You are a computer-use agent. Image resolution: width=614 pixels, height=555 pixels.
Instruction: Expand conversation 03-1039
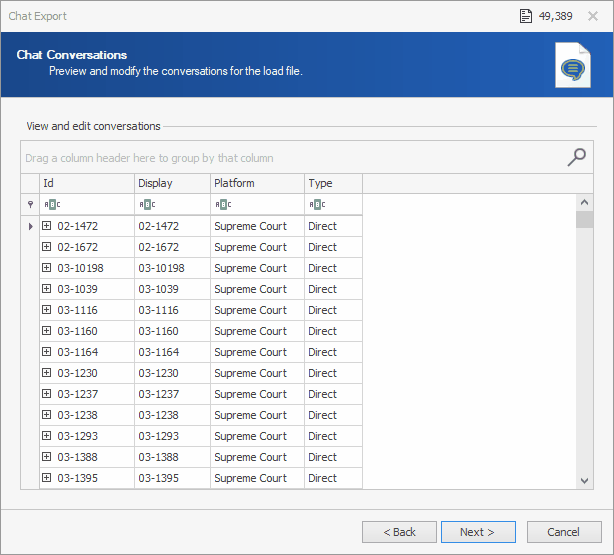47,289
